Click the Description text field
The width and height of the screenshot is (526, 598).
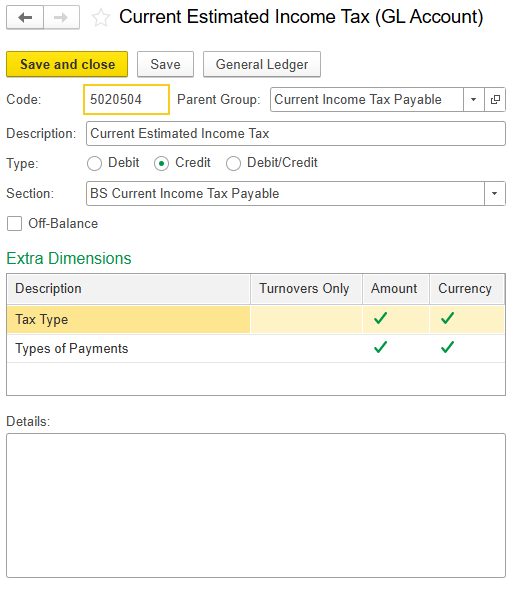pos(296,133)
